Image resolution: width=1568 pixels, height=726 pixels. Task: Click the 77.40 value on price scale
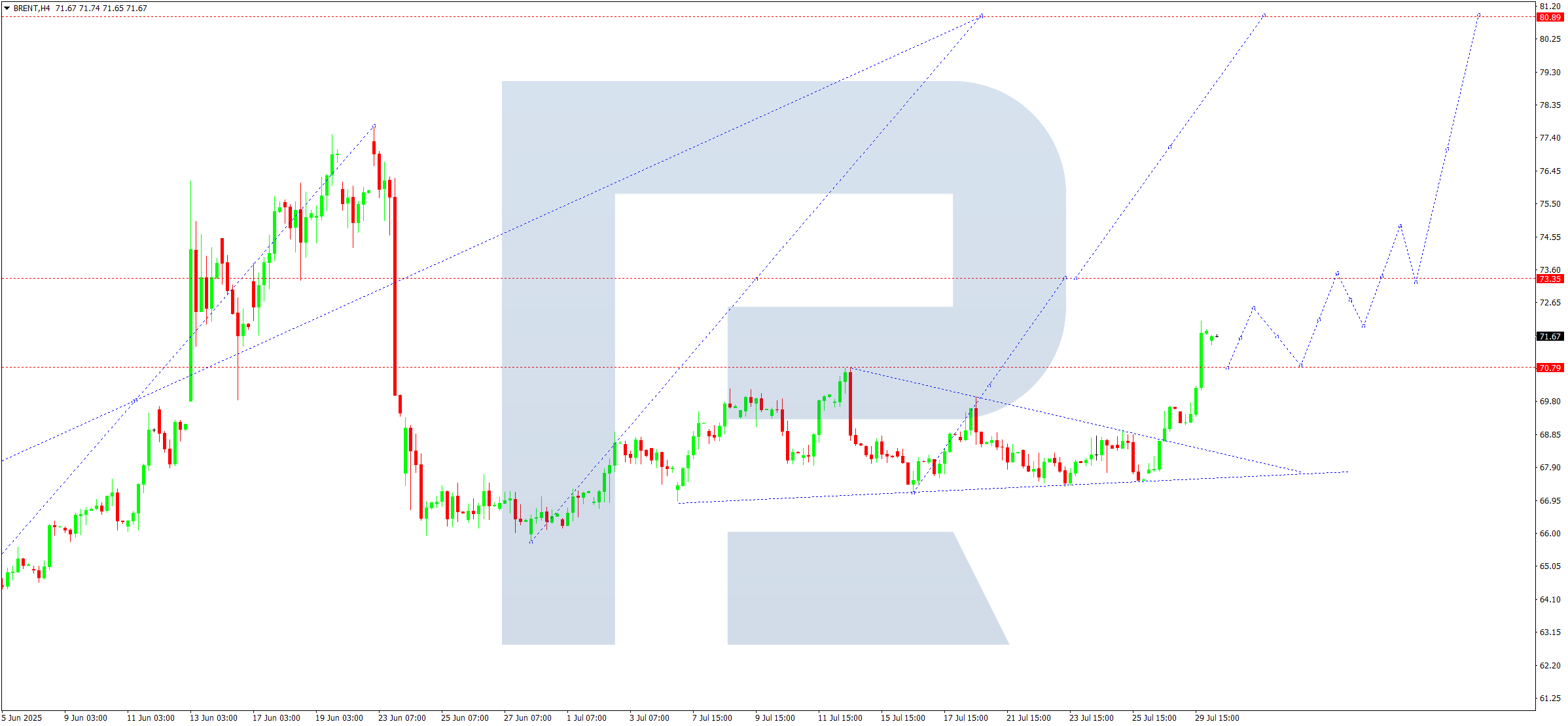pyautogui.click(x=1550, y=138)
